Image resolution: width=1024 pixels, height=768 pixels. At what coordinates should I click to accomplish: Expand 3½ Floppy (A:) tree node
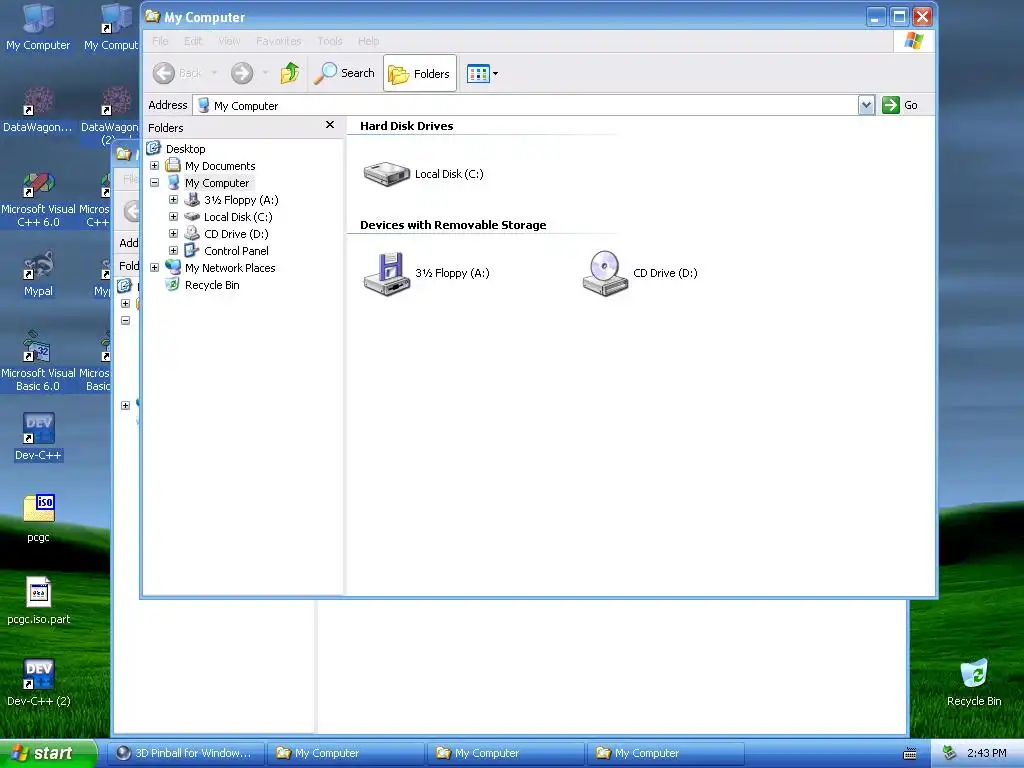[x=174, y=200]
